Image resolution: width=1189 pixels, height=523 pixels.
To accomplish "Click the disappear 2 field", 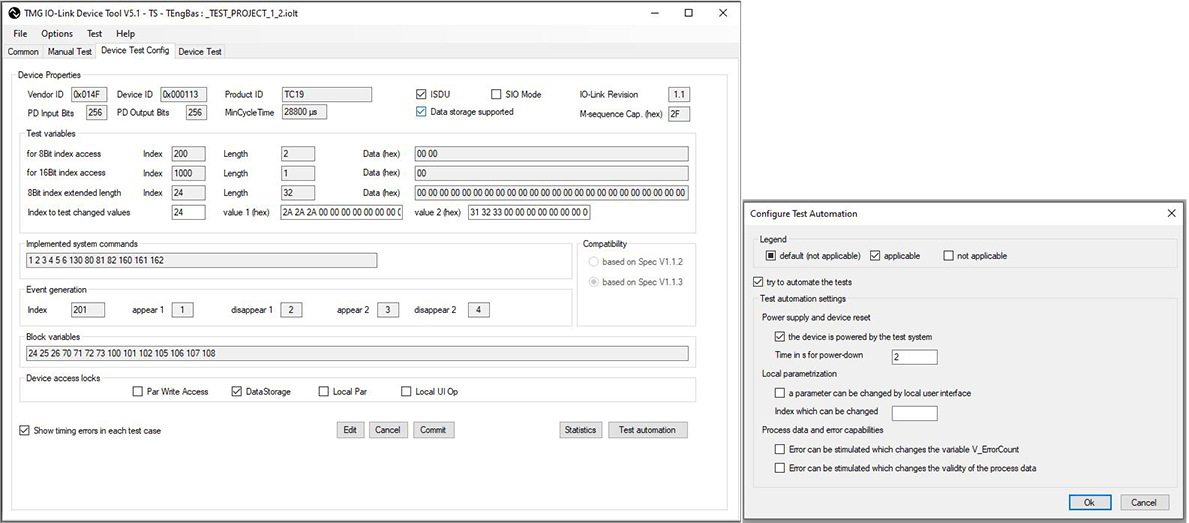I will coord(479,310).
